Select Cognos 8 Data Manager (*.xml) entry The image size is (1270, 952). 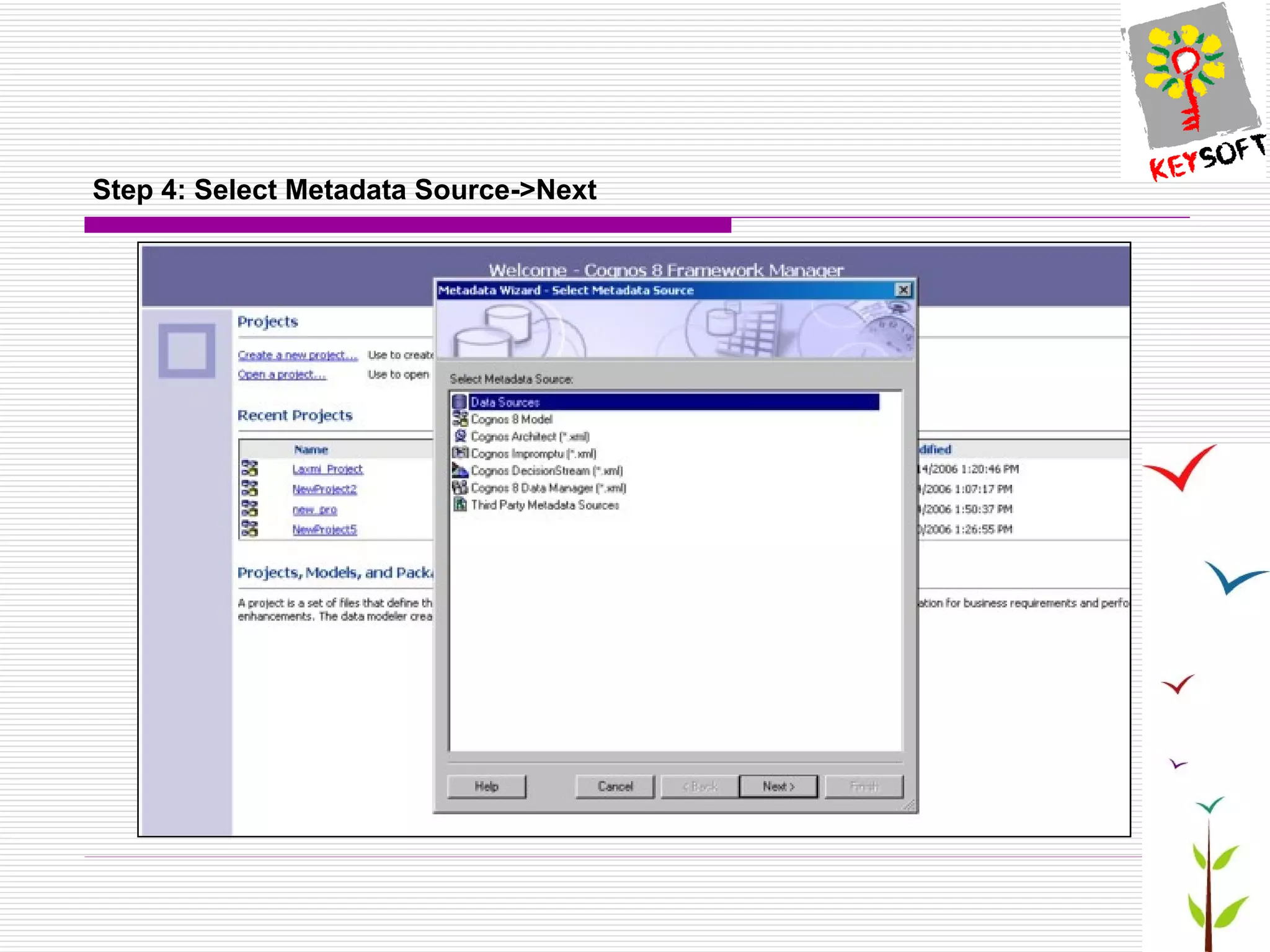point(548,488)
